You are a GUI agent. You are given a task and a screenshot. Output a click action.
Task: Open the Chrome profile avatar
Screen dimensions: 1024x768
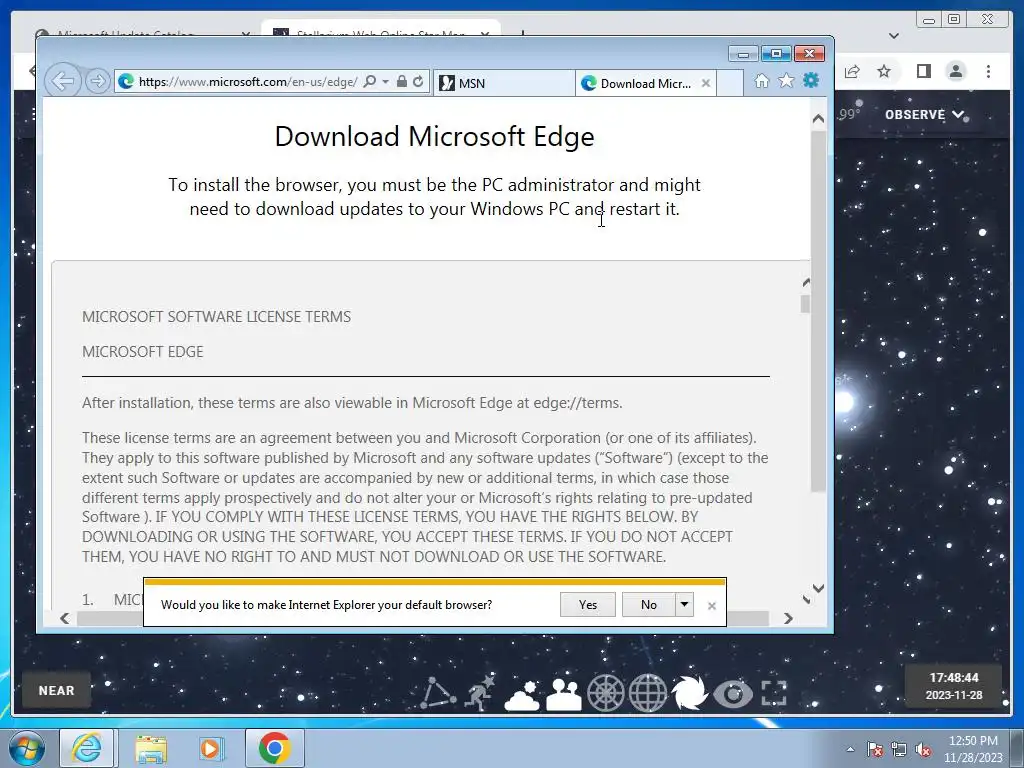tap(955, 71)
